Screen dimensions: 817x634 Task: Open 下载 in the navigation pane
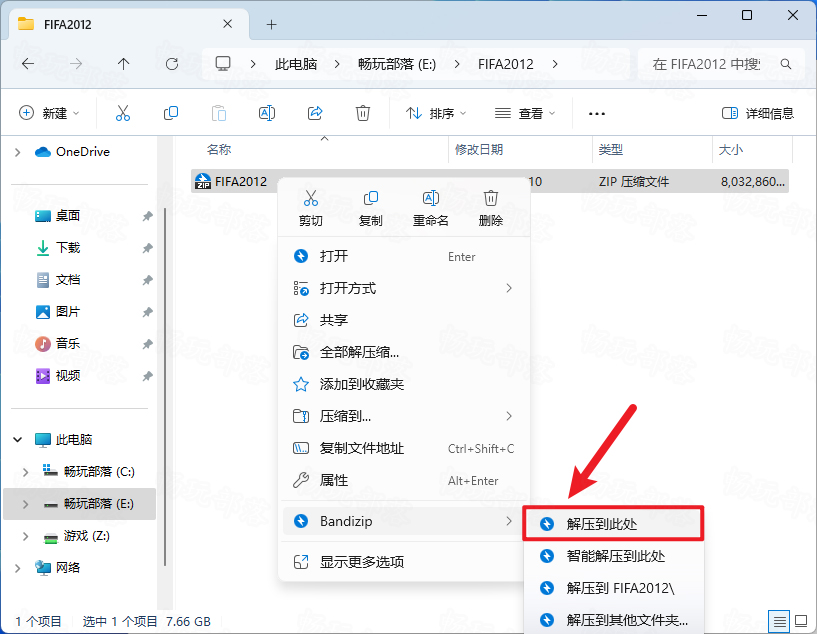[x=68, y=247]
